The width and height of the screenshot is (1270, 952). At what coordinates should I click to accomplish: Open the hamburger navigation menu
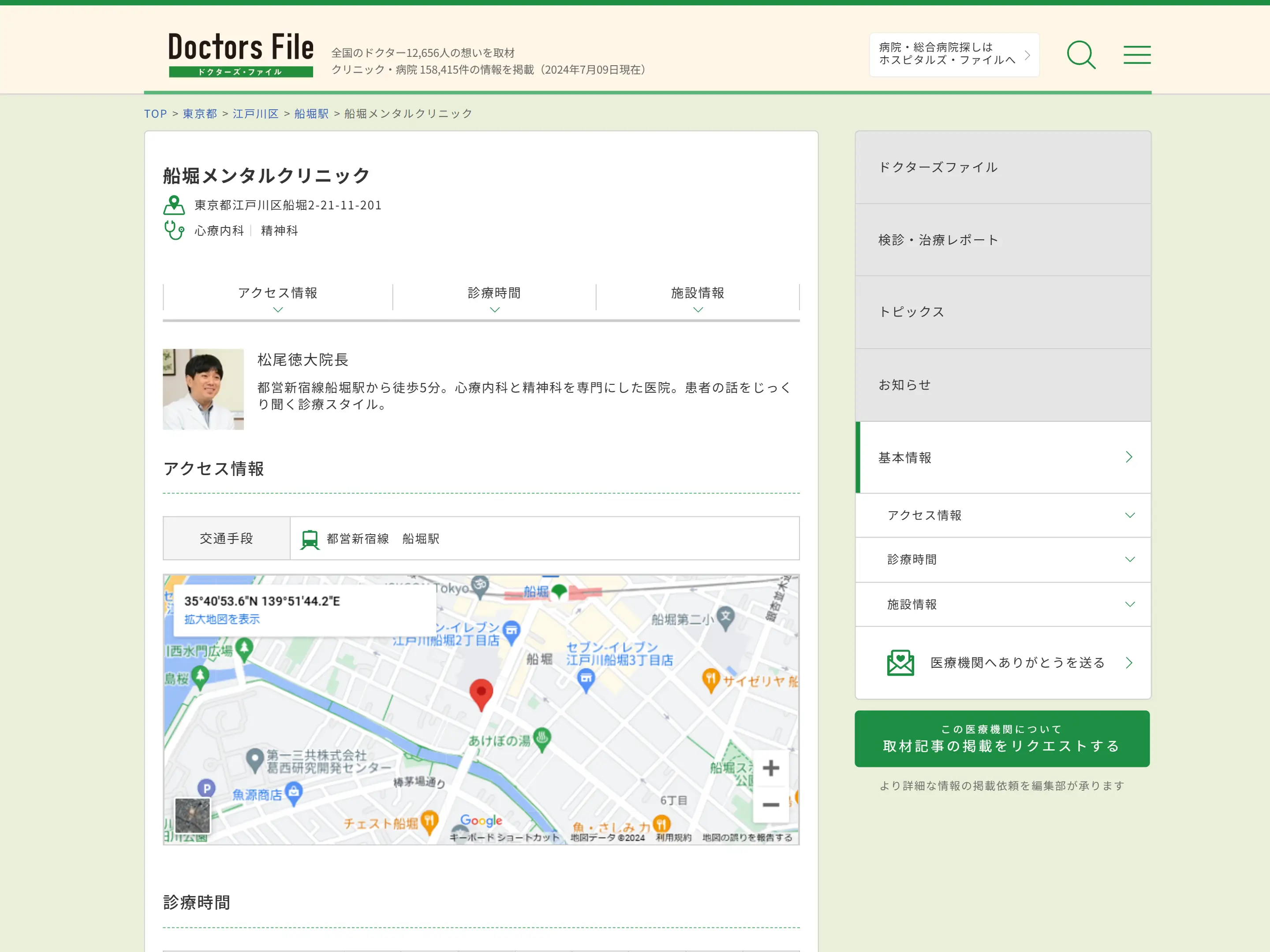(1136, 55)
